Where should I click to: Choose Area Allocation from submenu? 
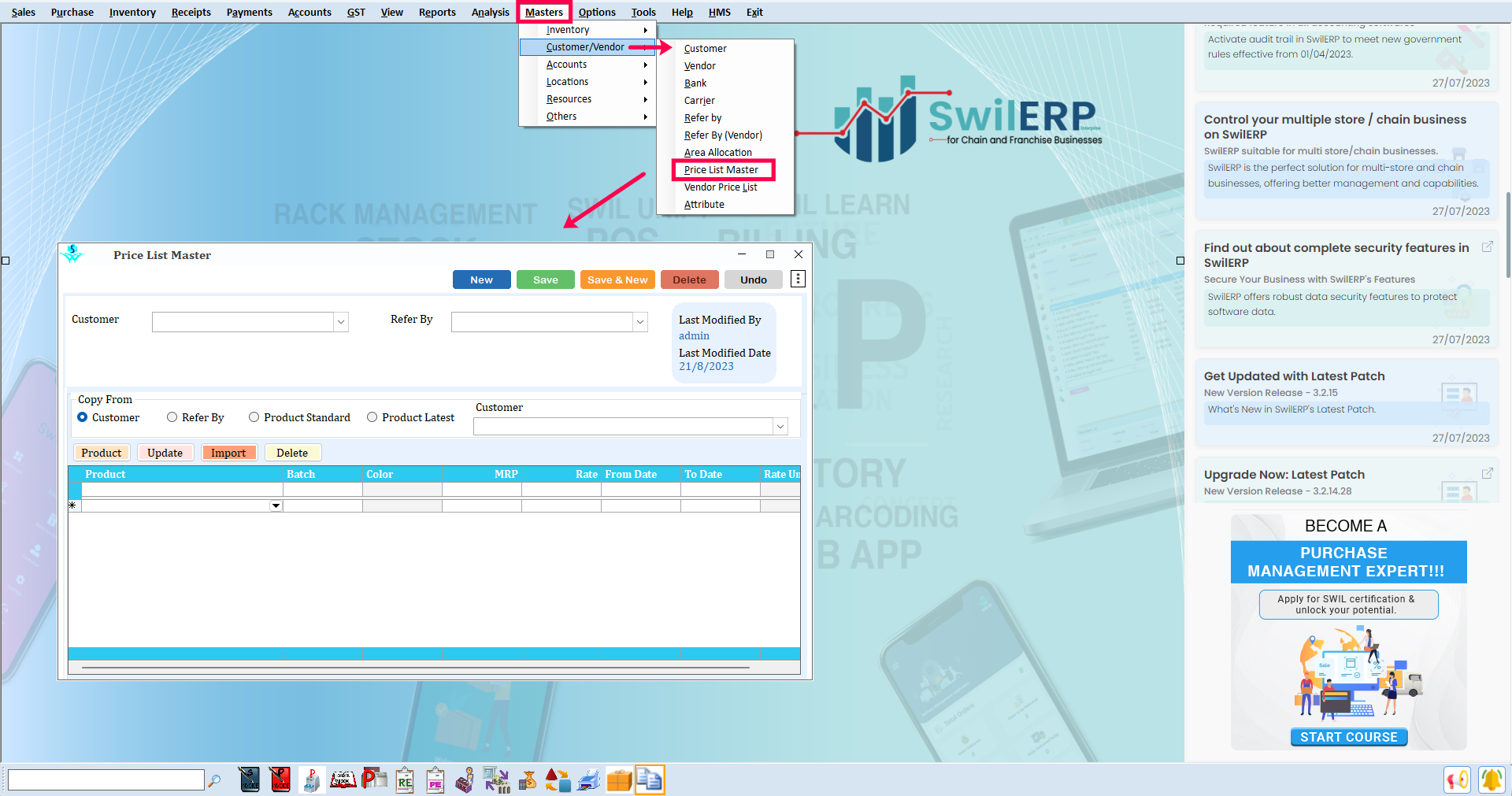coord(717,152)
